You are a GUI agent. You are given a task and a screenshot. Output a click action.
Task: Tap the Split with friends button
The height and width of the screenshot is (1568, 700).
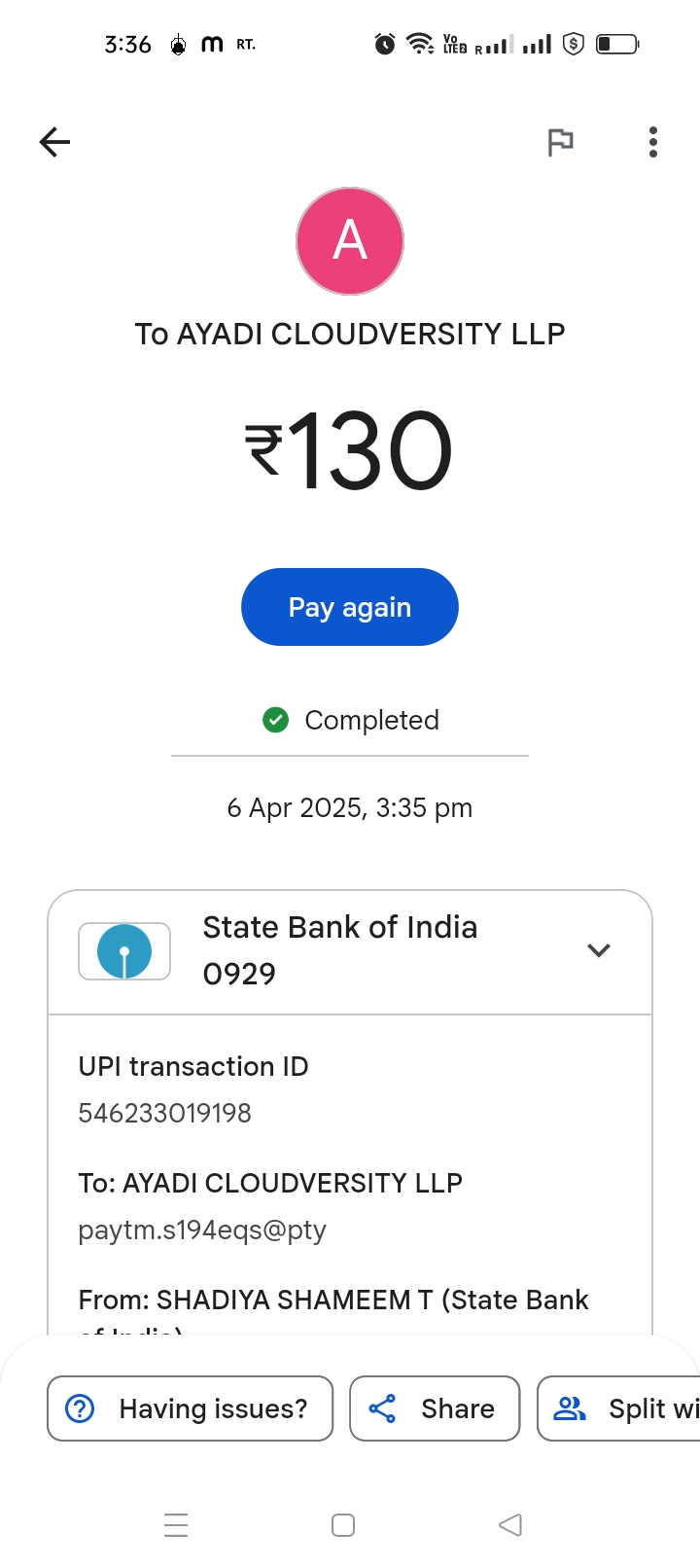pyautogui.click(x=622, y=1408)
